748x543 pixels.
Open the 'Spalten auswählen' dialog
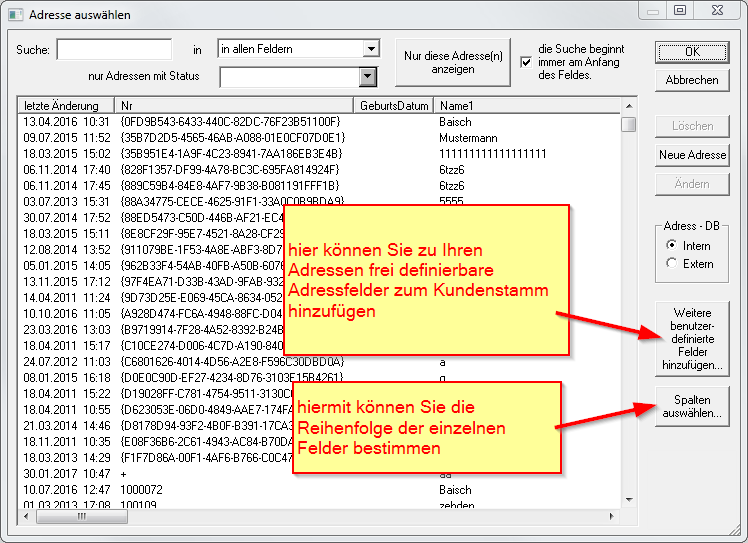point(692,406)
